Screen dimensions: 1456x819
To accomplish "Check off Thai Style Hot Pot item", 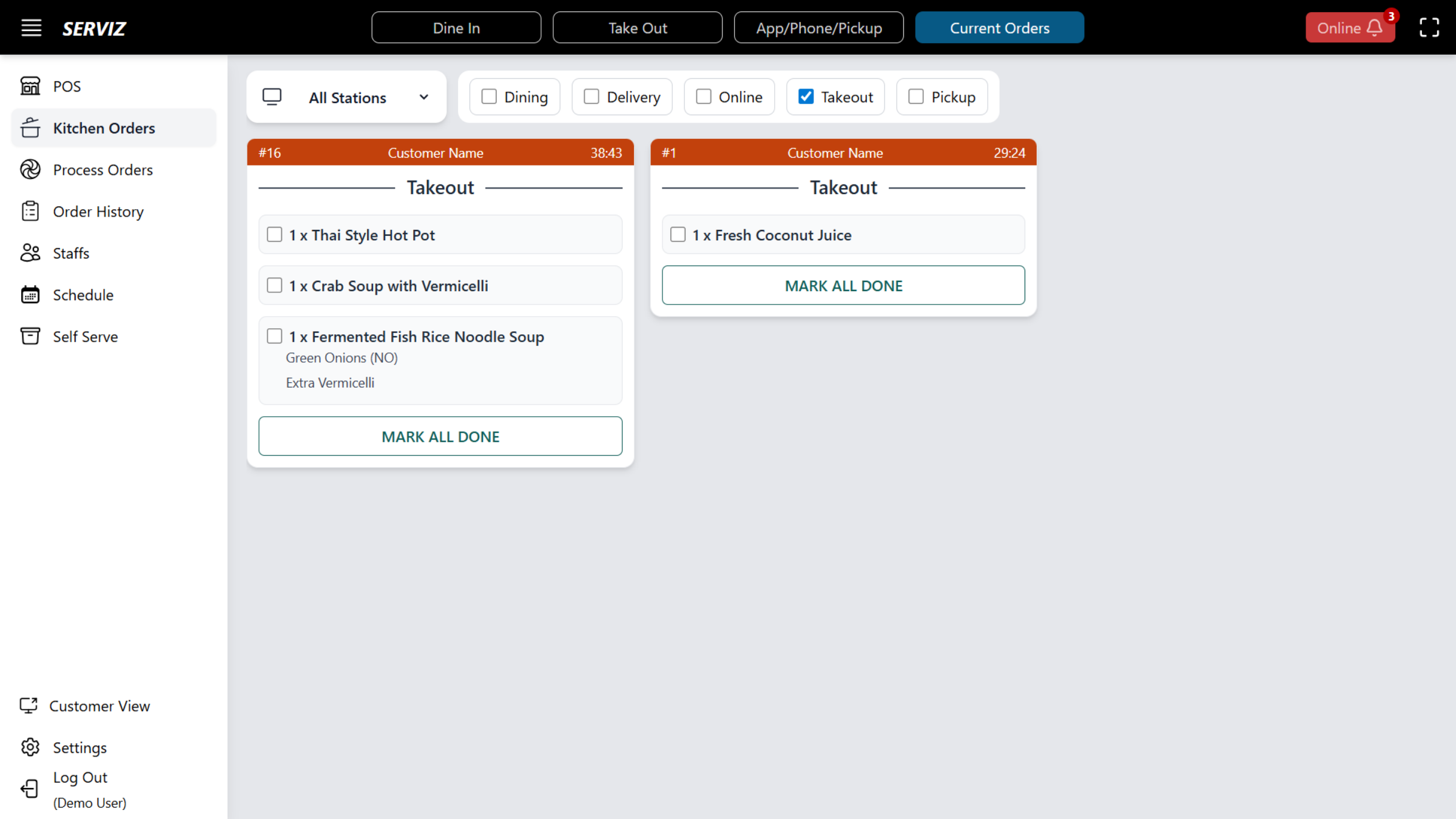I will tap(275, 235).
